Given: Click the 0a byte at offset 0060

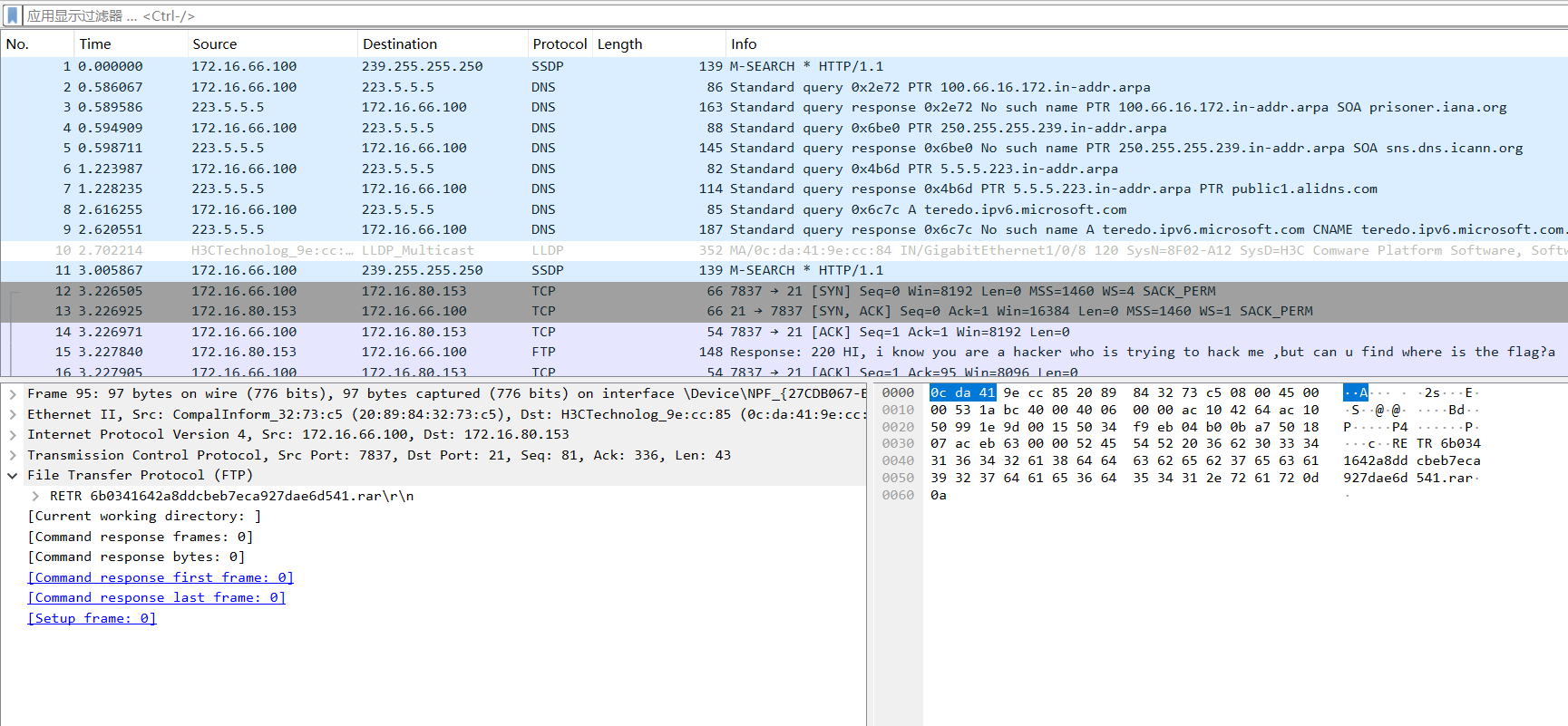Looking at the screenshot, I should [x=939, y=495].
